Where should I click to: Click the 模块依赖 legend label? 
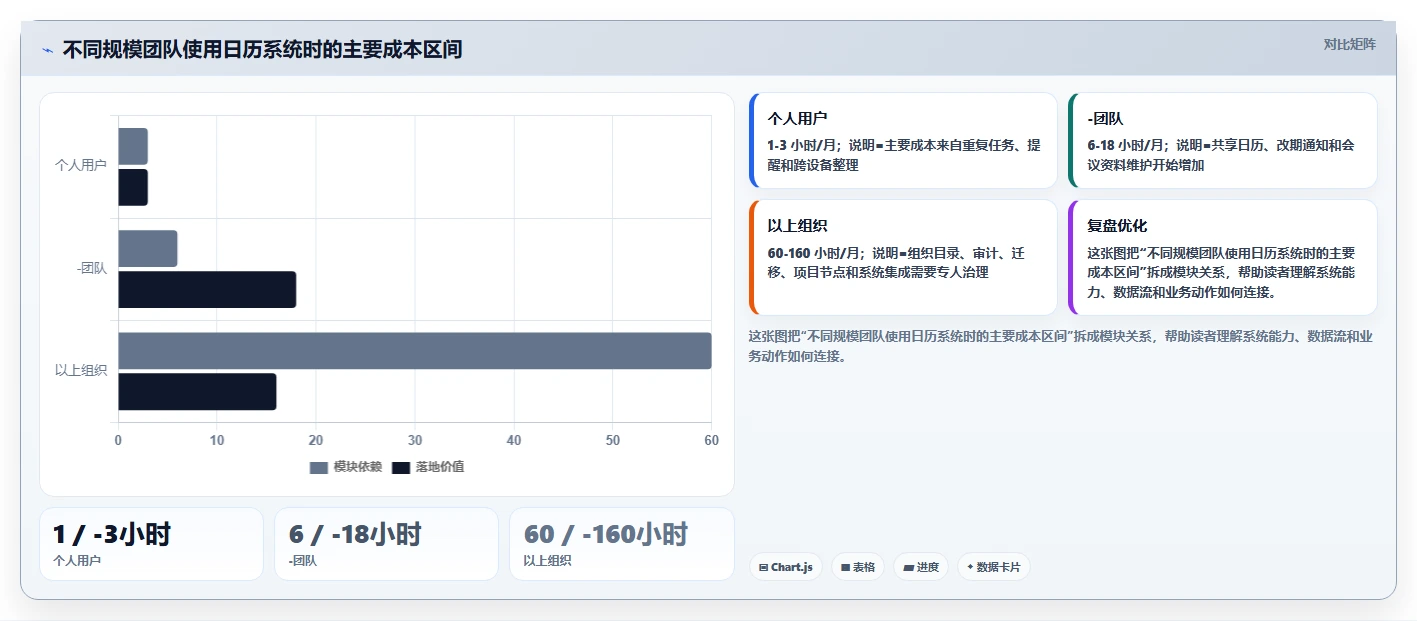357,467
